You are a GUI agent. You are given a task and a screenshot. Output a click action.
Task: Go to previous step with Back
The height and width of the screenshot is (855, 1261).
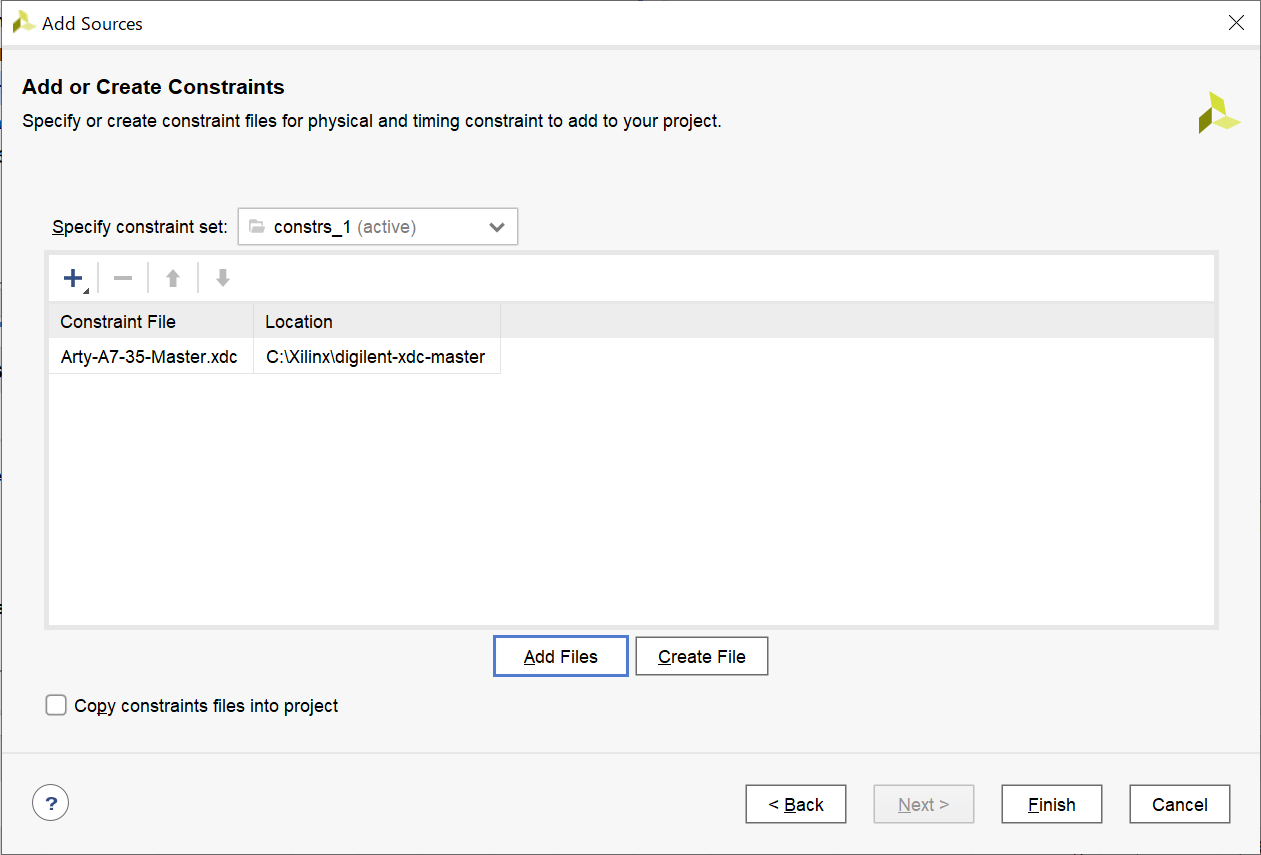[x=796, y=804]
